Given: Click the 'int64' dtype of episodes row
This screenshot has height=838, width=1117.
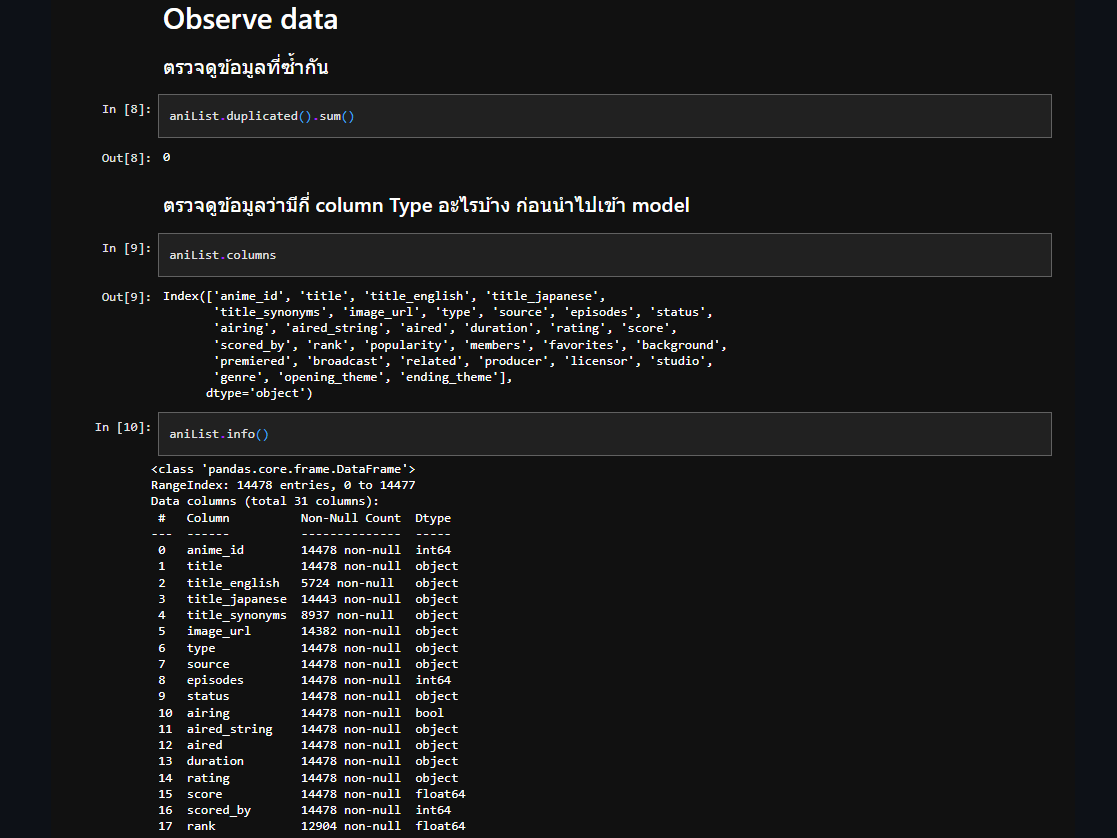Looking at the screenshot, I should click(433, 681).
